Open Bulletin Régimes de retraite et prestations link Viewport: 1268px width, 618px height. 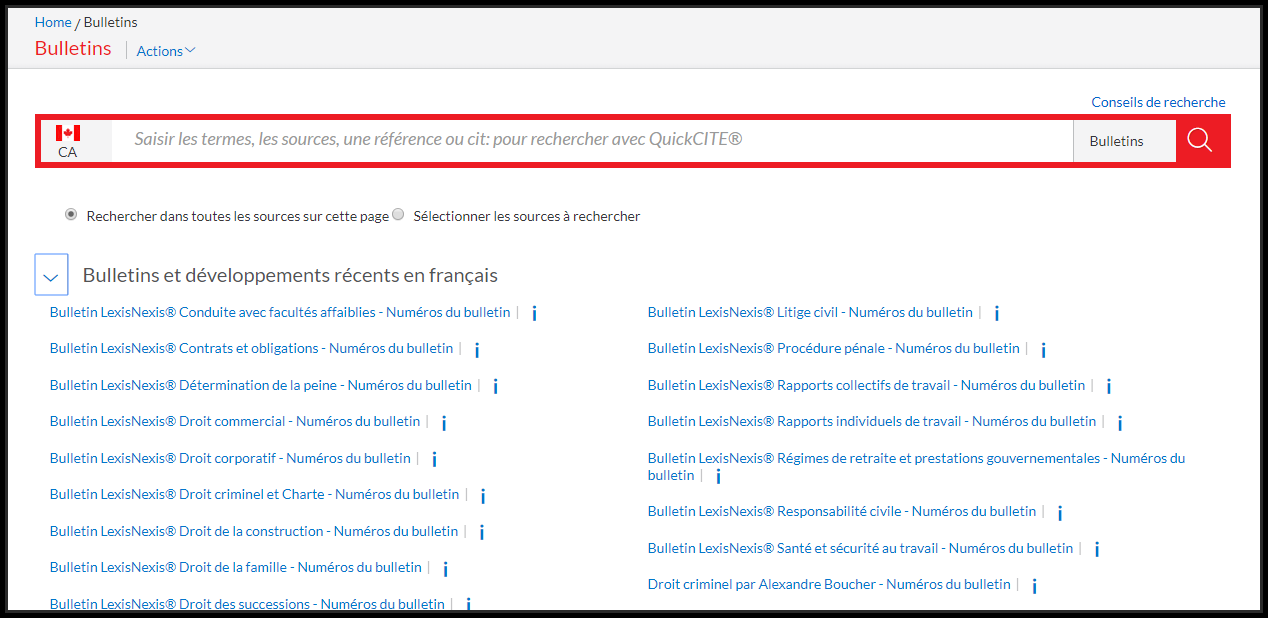(x=916, y=458)
